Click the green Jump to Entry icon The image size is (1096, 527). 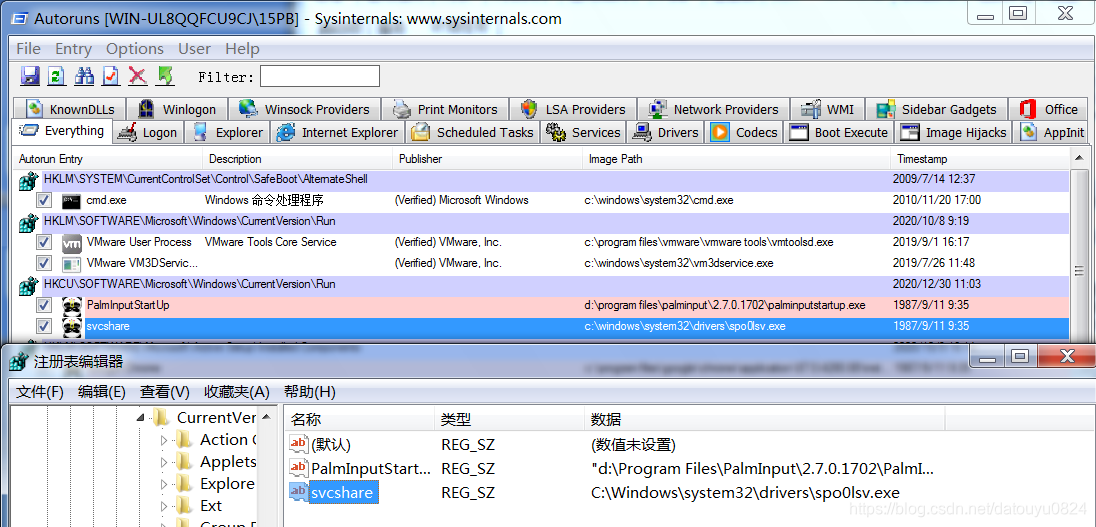click(164, 75)
